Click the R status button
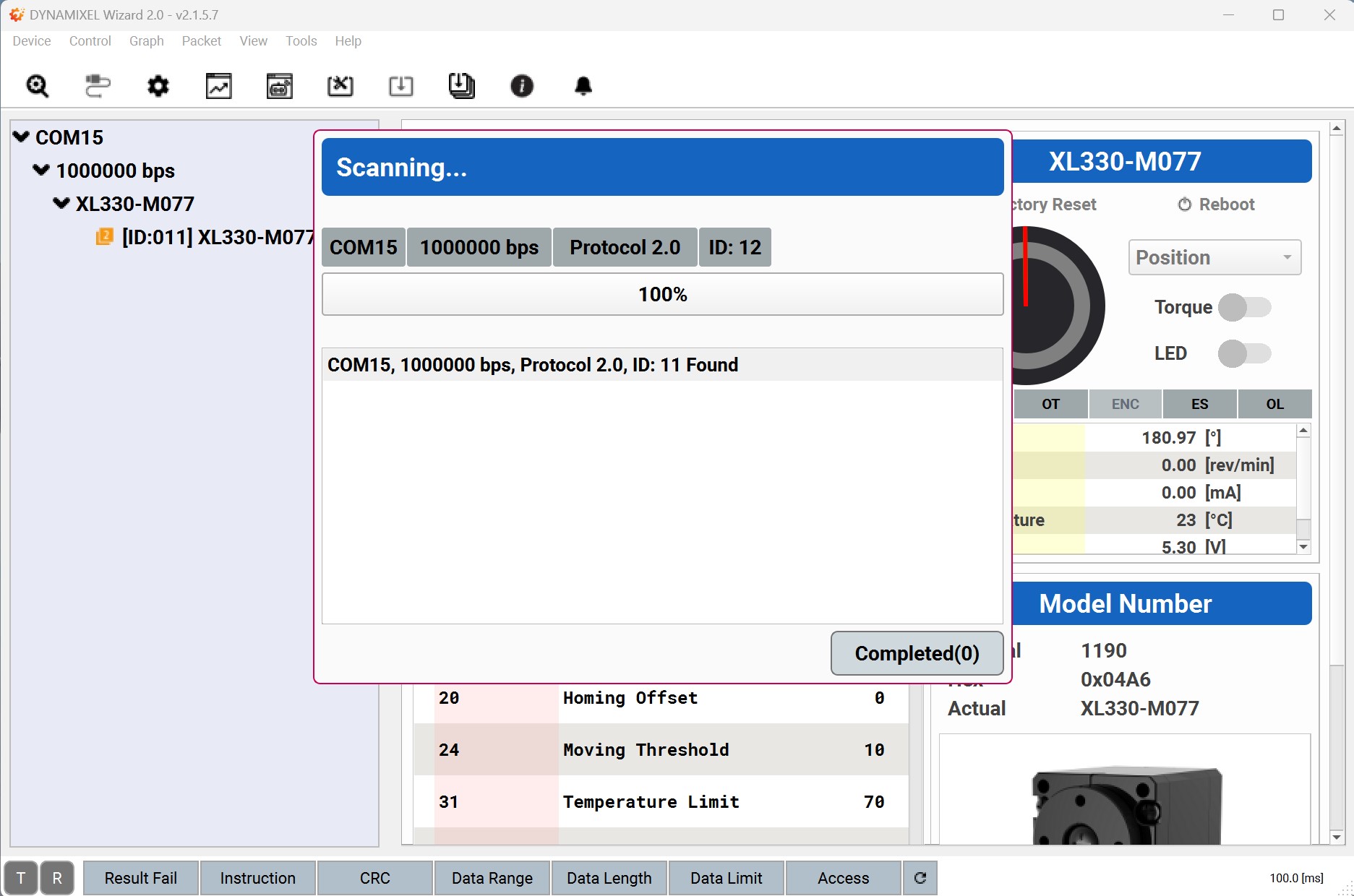This screenshot has height=896, width=1354. coord(57,878)
